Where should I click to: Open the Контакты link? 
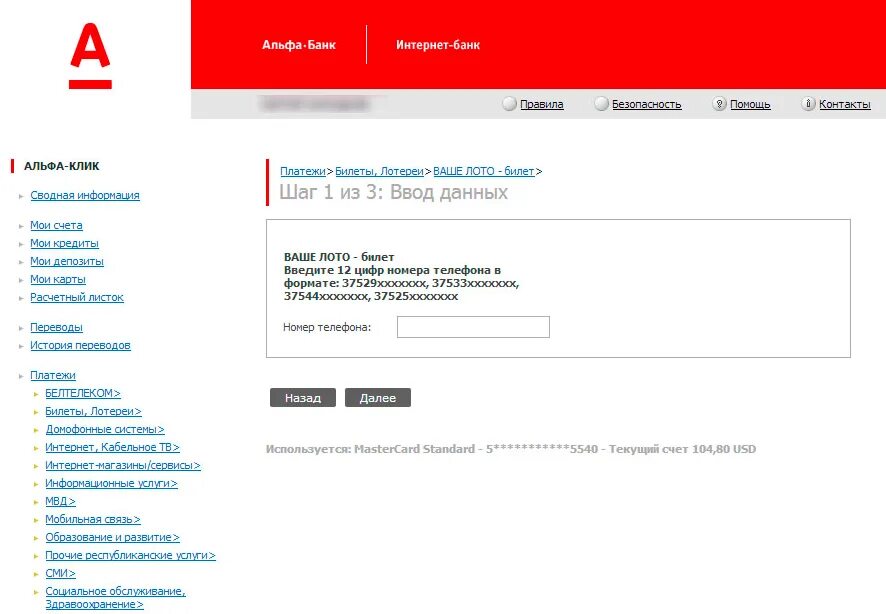tap(845, 104)
